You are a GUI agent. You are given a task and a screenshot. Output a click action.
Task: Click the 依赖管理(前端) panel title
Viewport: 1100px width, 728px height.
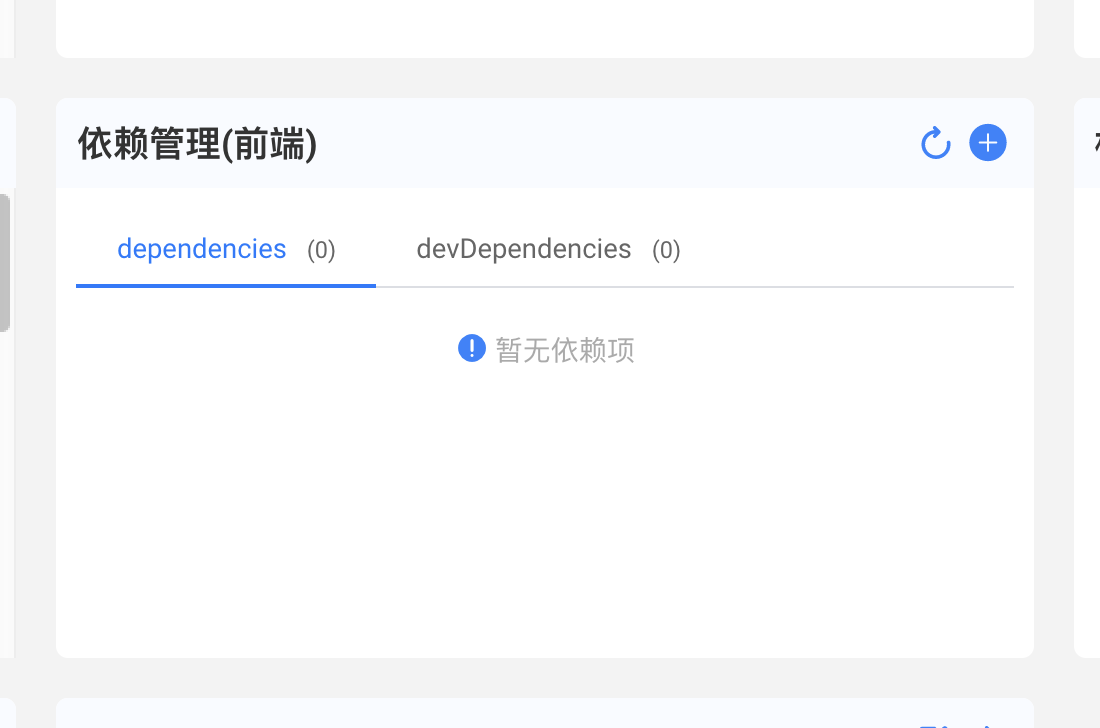click(x=196, y=144)
